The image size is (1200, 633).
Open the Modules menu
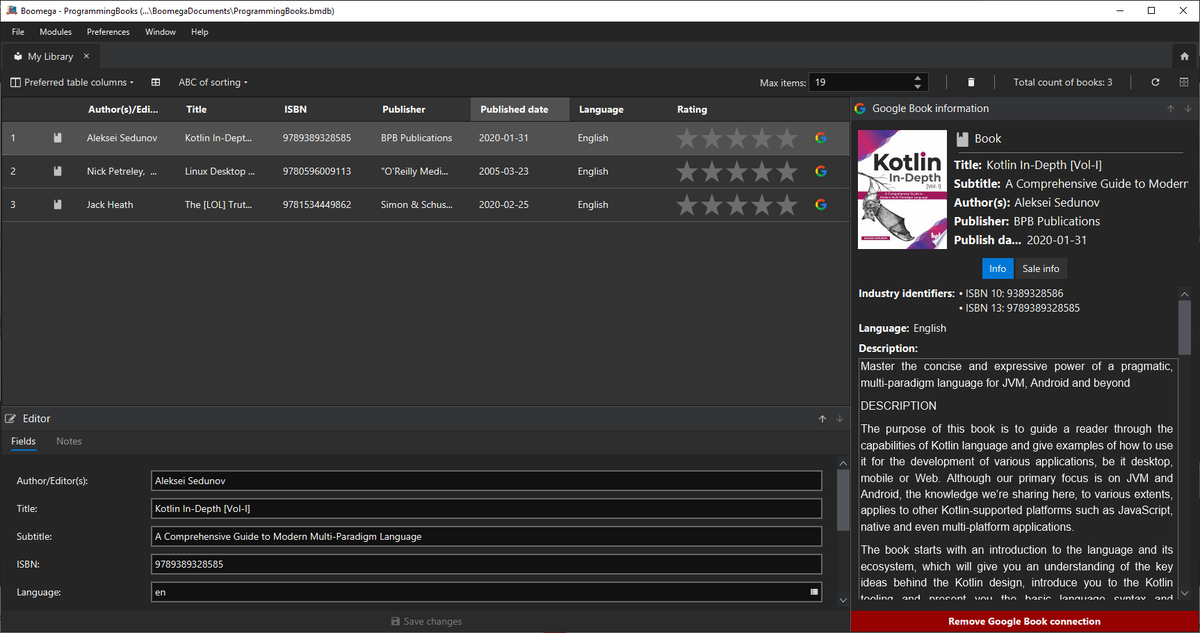[56, 32]
